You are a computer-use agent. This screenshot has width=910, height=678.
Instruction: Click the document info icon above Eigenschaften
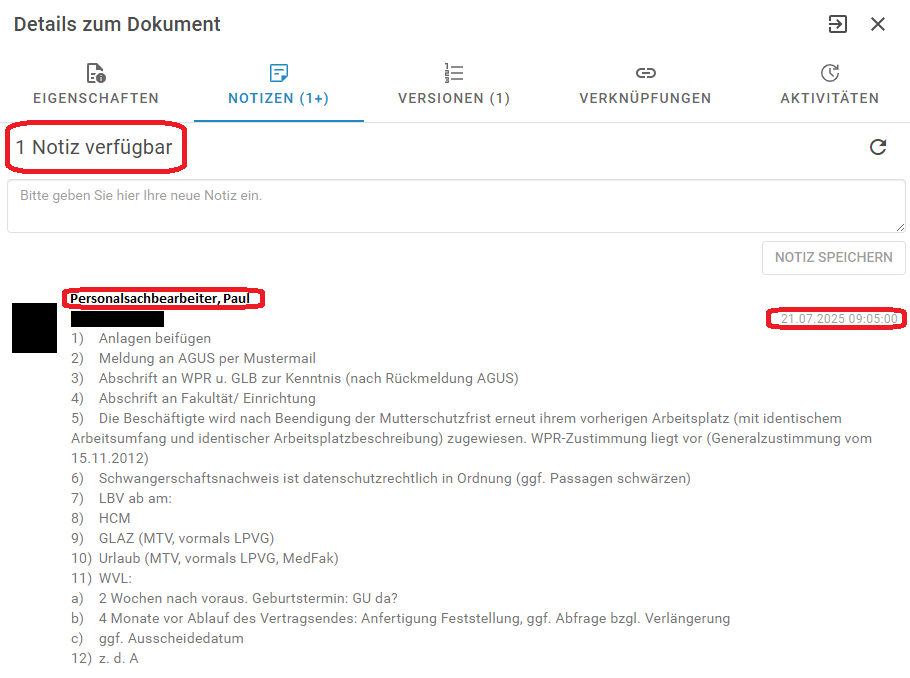click(x=96, y=73)
